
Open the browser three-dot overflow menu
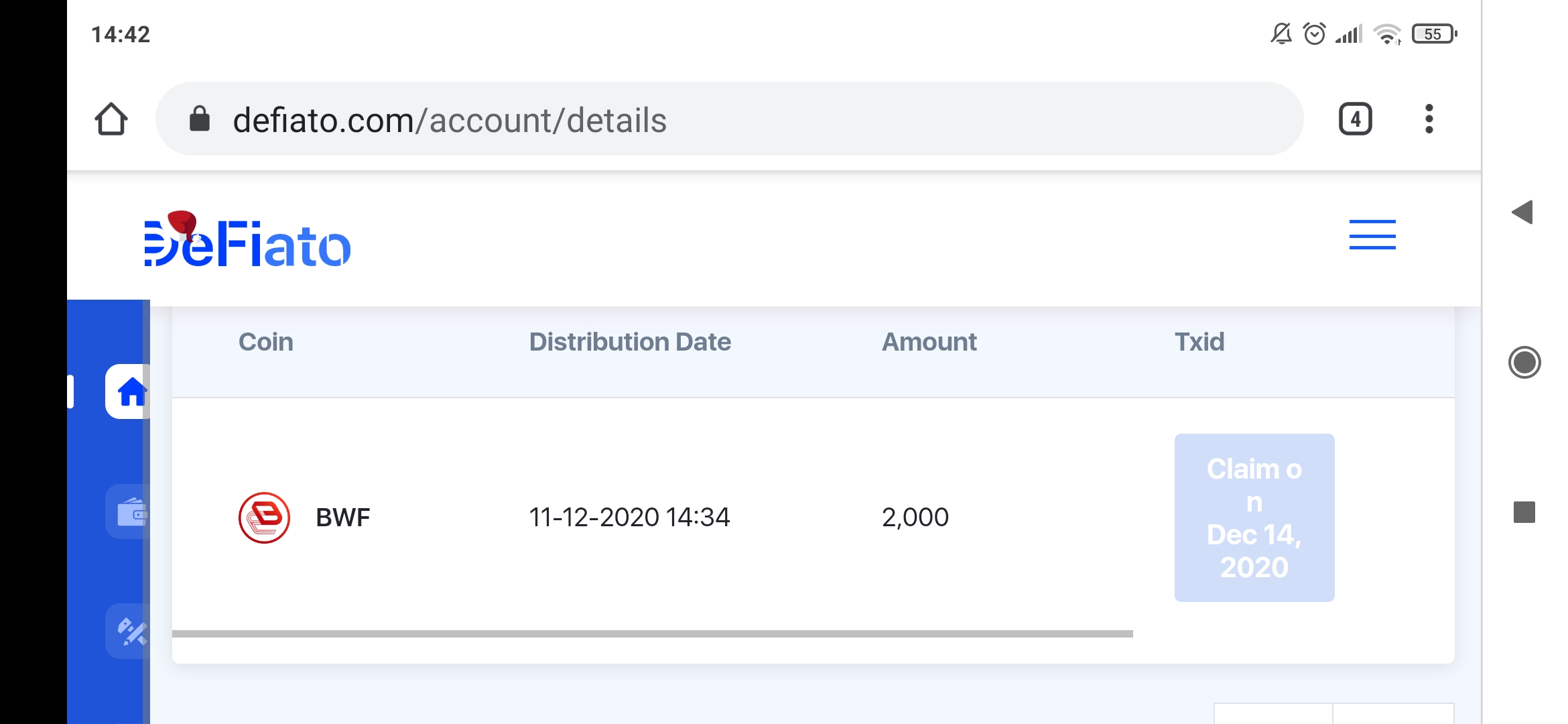pyautogui.click(x=1429, y=119)
